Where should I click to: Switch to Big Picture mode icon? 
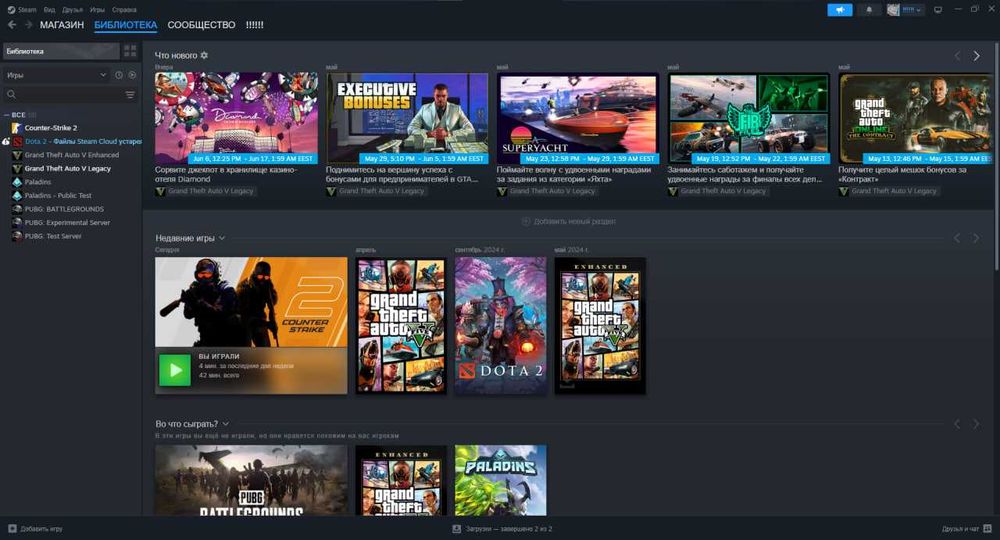coord(938,10)
